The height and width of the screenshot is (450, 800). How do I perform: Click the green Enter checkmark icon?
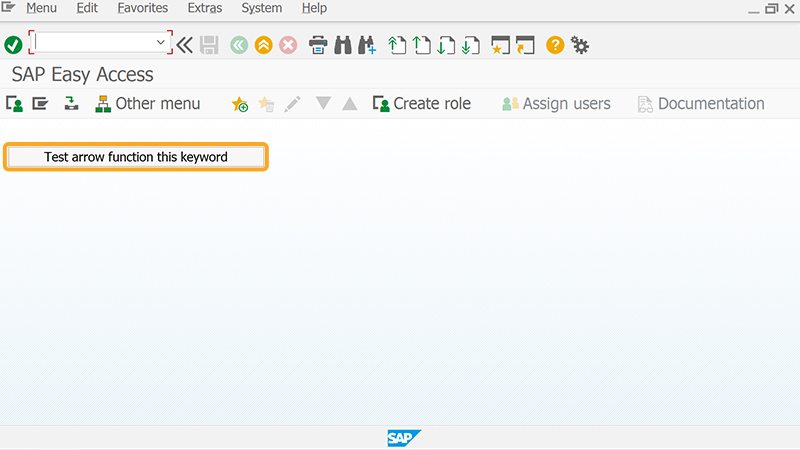click(x=13, y=45)
